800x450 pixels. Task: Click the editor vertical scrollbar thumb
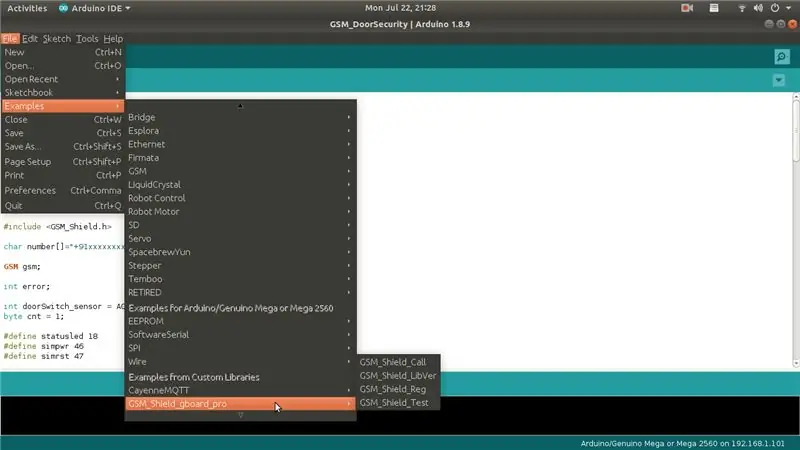796,132
